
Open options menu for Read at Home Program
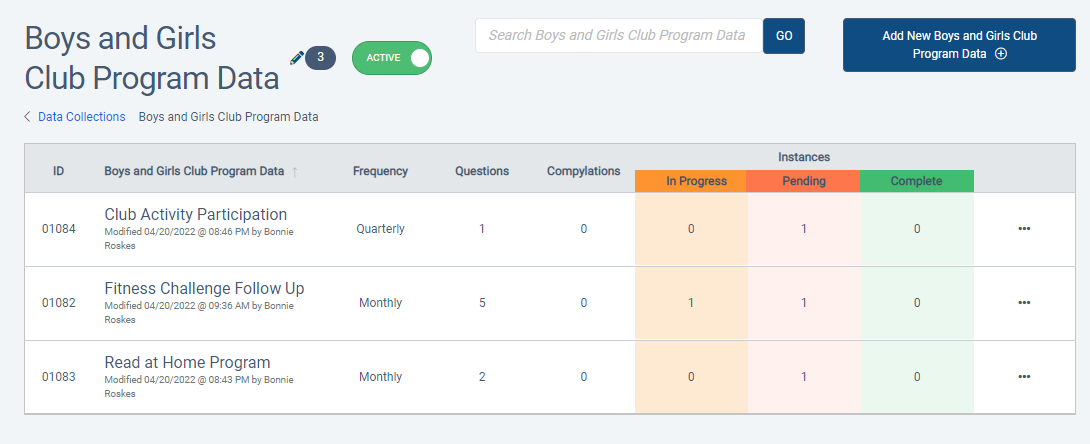[x=1023, y=377]
